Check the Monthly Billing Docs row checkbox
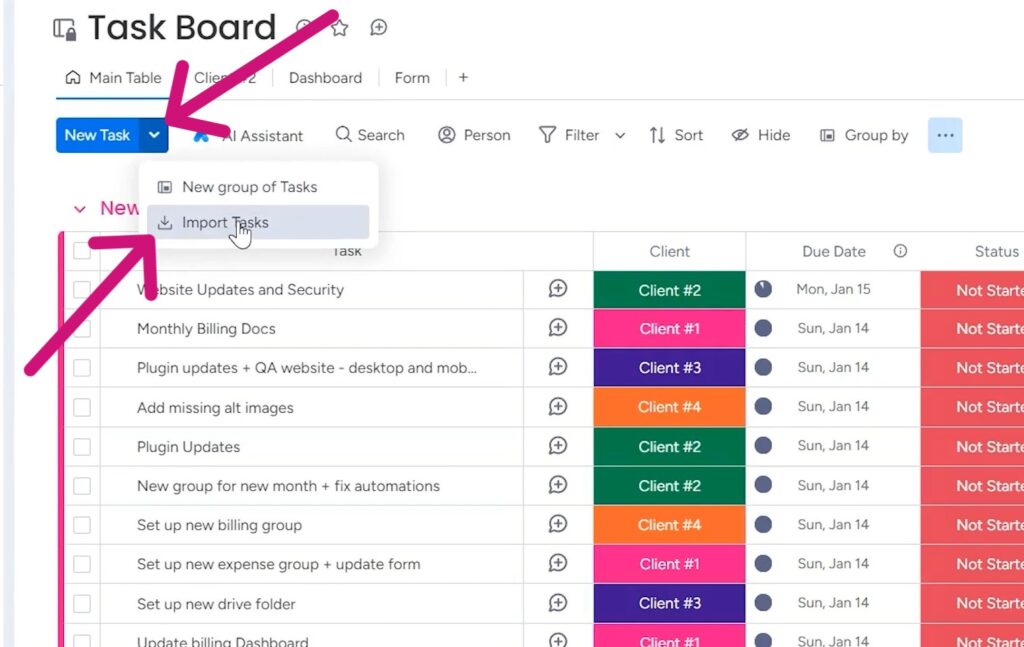This screenshot has height=647, width=1024. (82, 328)
